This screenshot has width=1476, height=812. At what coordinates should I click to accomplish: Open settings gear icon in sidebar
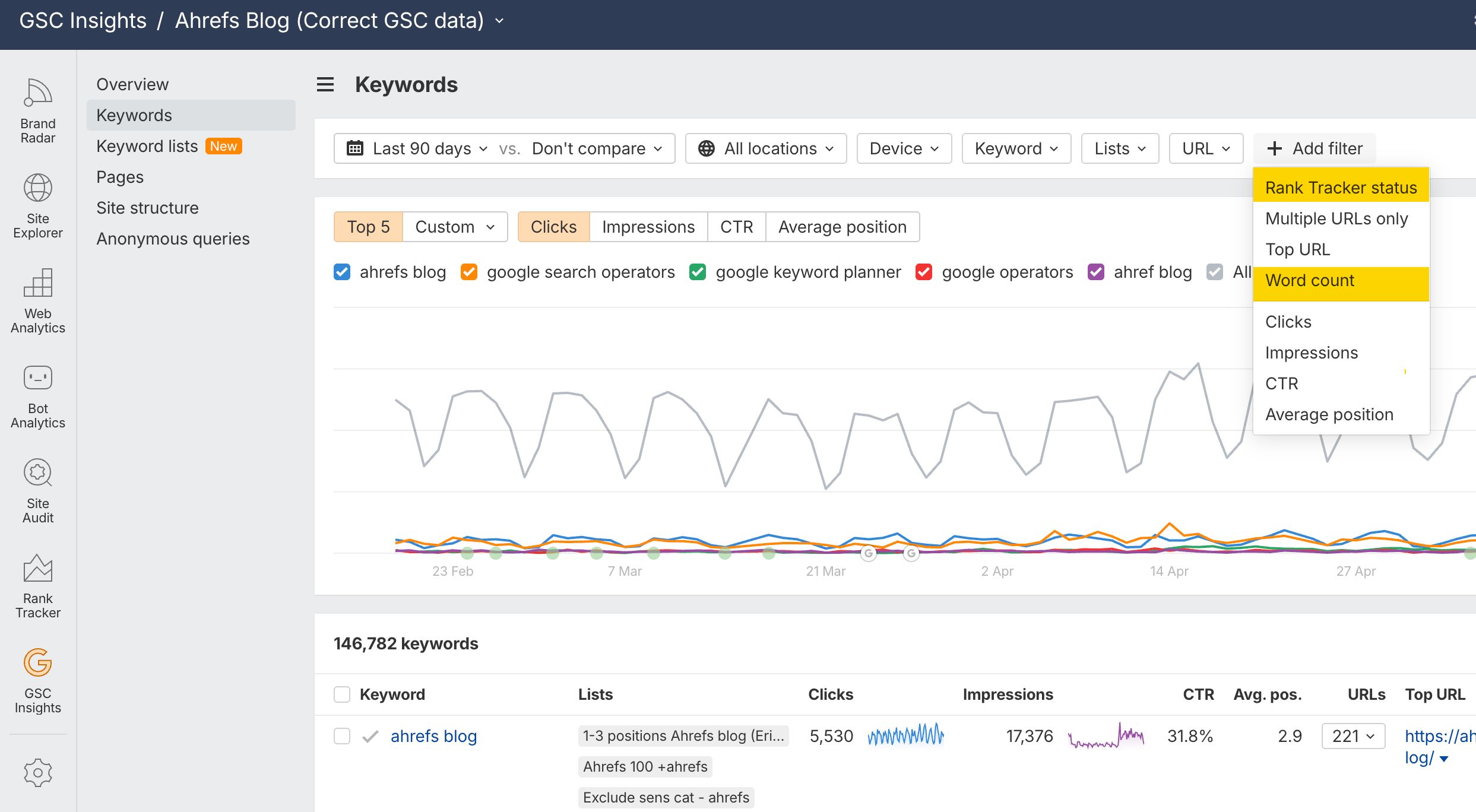38,772
